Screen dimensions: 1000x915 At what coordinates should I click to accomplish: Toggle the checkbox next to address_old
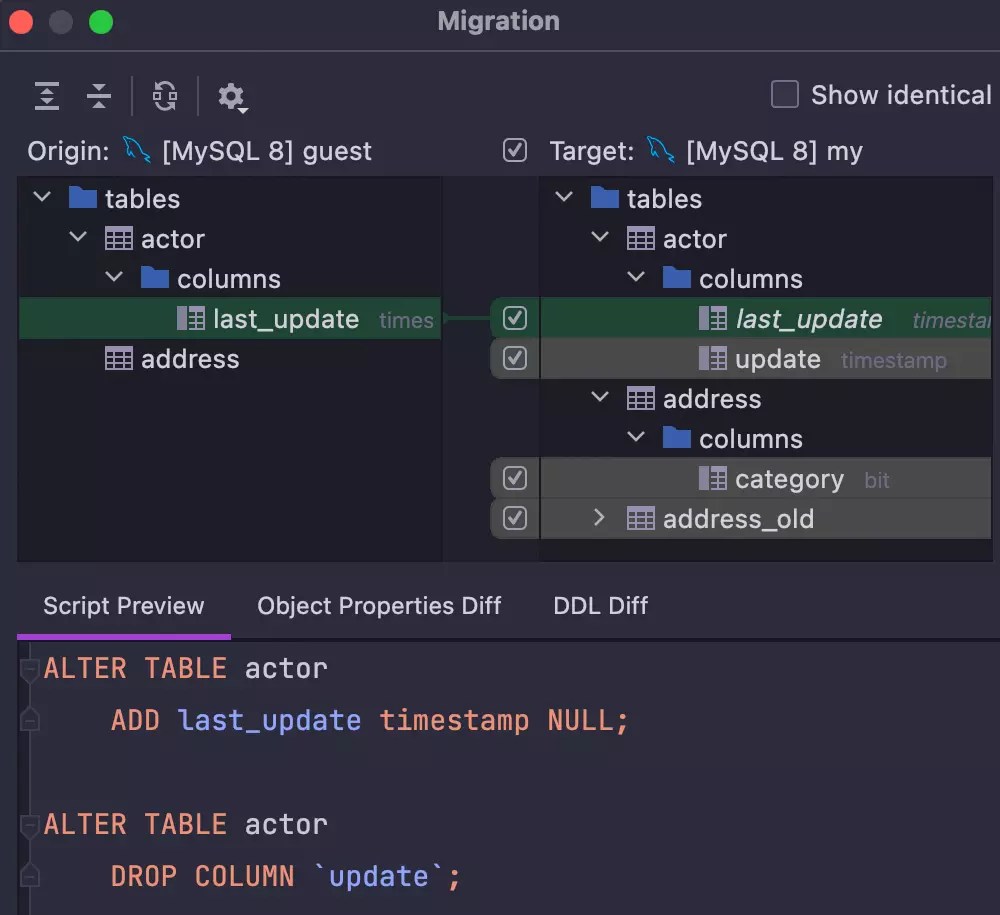click(514, 518)
